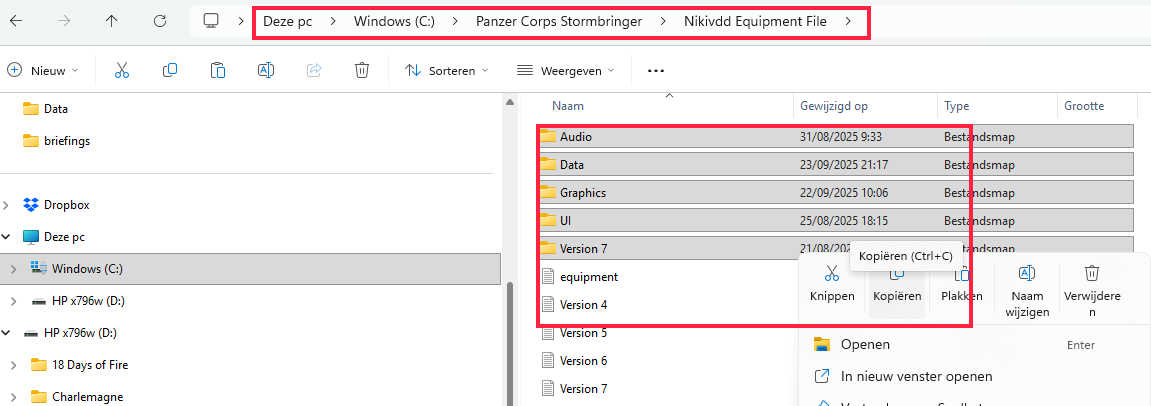This screenshot has height=406, width=1151.
Task: Collapse the Deze pc tree node
Action: 8,237
